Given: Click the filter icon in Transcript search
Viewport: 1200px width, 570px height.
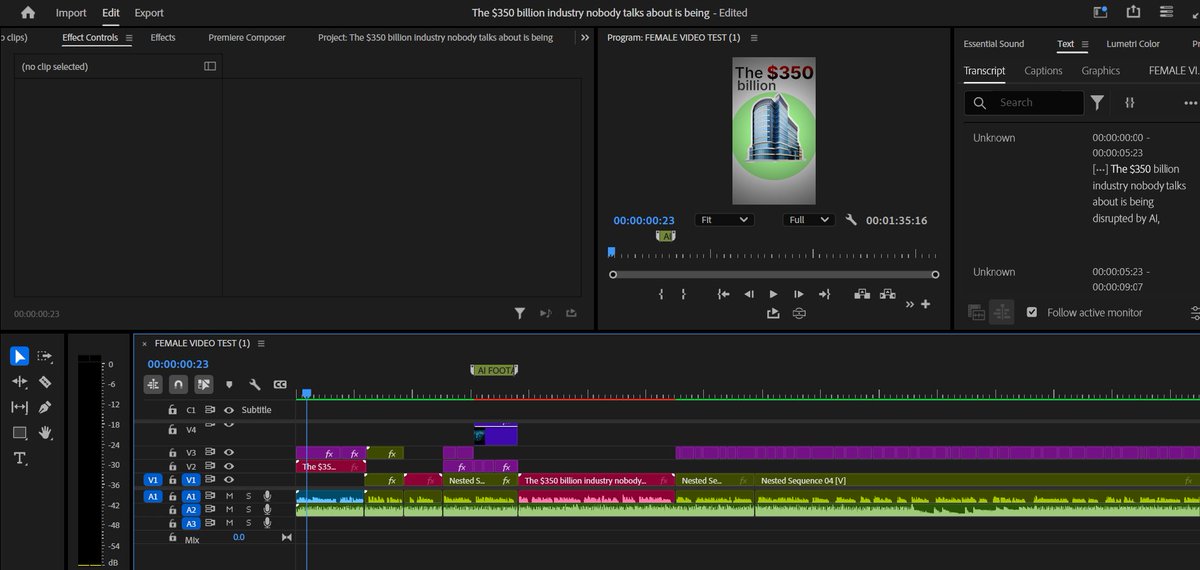Looking at the screenshot, I should pyautogui.click(x=1097, y=102).
